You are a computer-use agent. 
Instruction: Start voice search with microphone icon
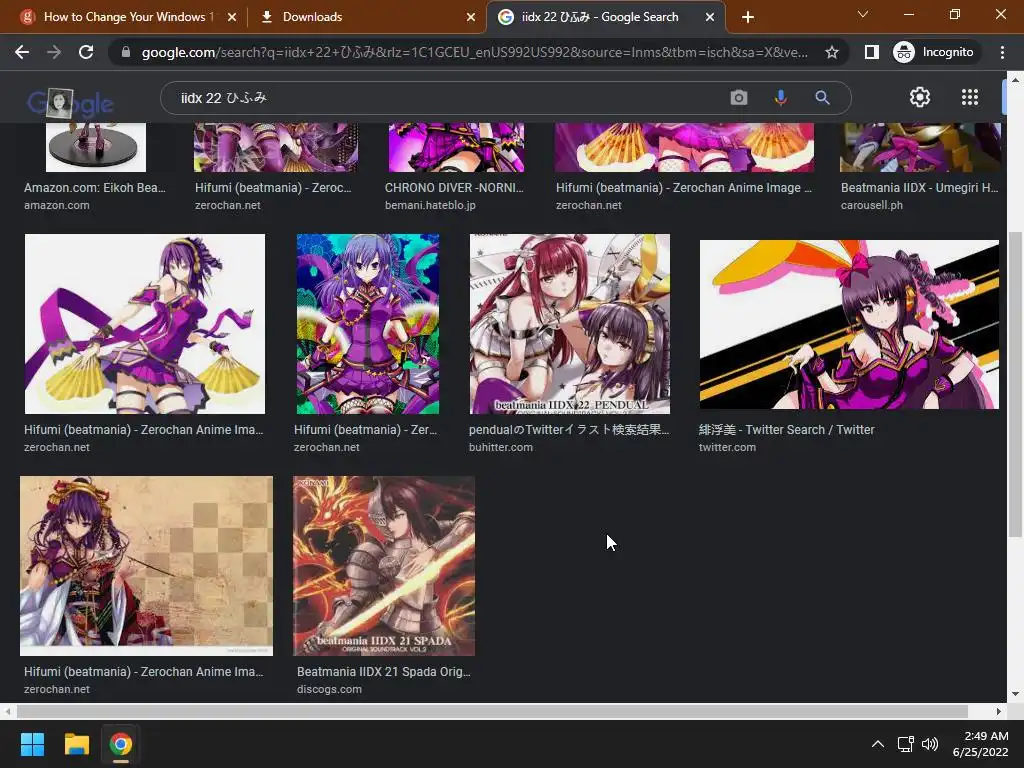tap(780, 98)
